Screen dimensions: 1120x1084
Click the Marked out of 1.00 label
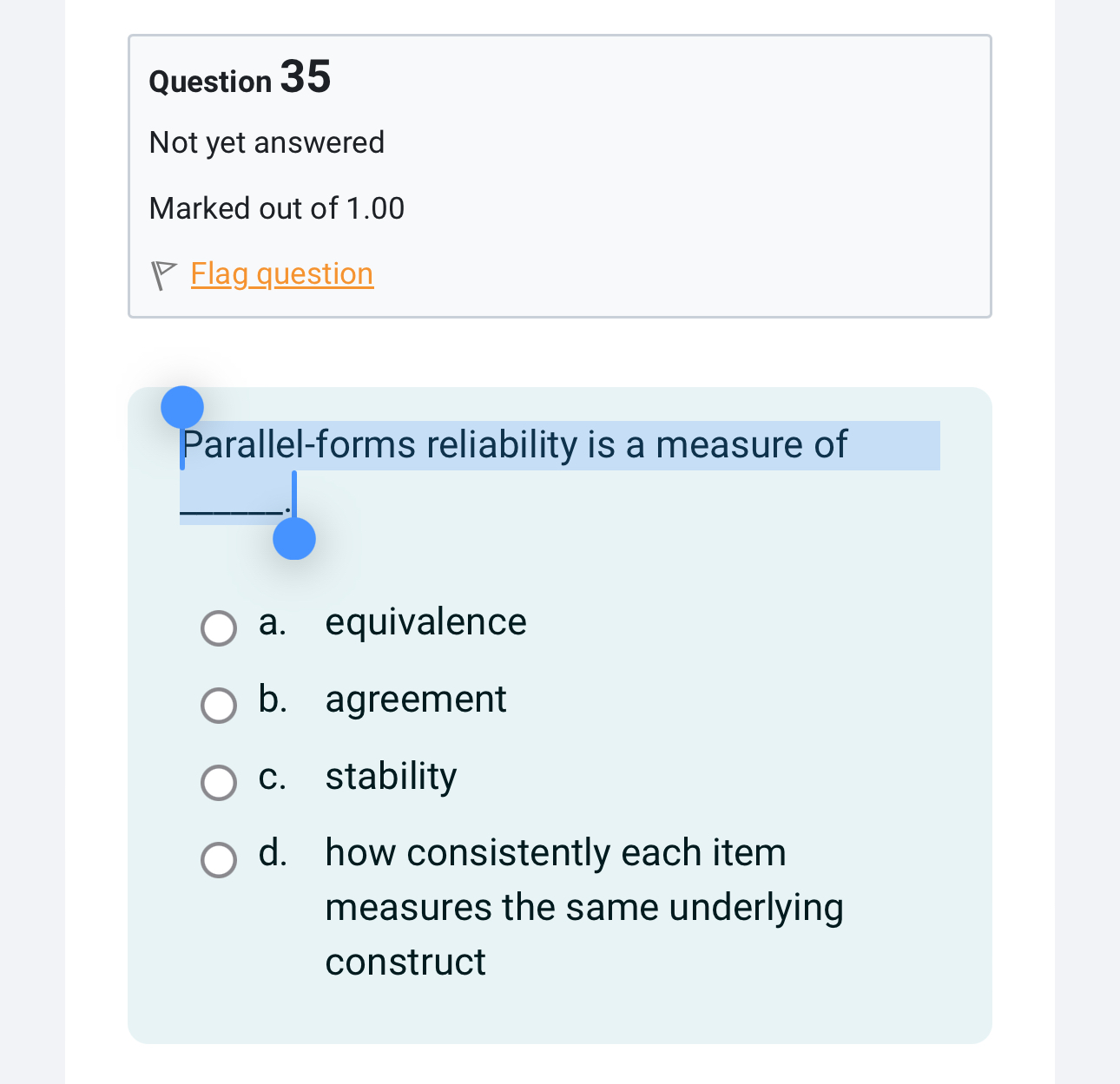pyautogui.click(x=276, y=208)
